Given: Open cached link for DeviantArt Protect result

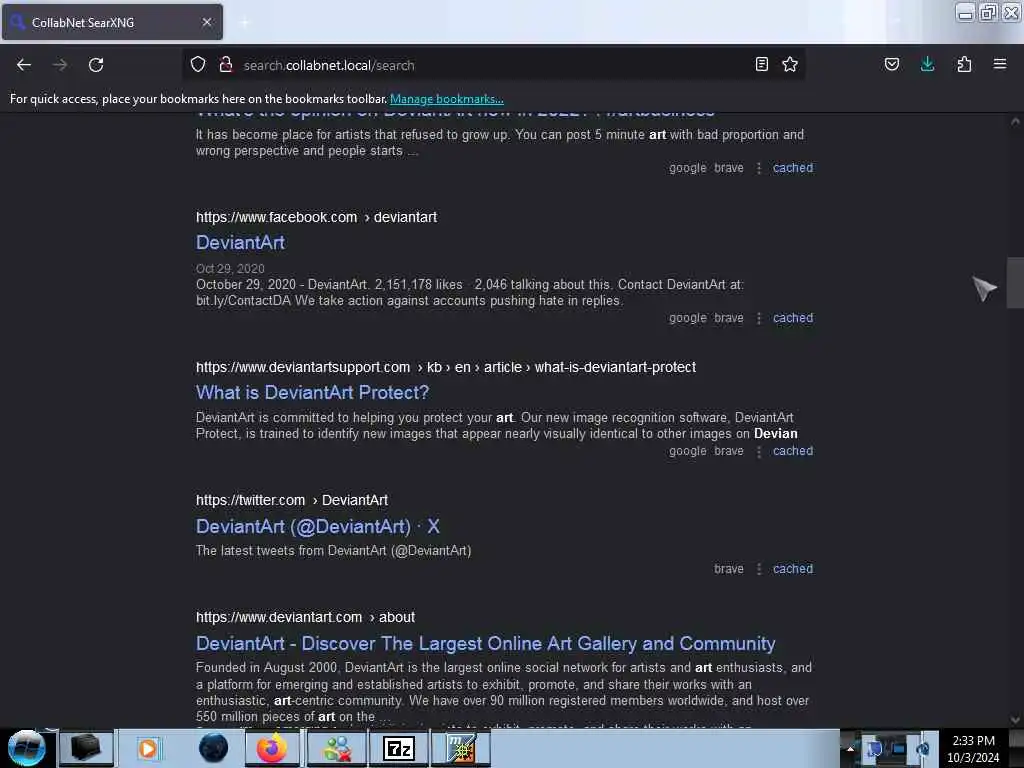Looking at the screenshot, I should click(793, 451).
